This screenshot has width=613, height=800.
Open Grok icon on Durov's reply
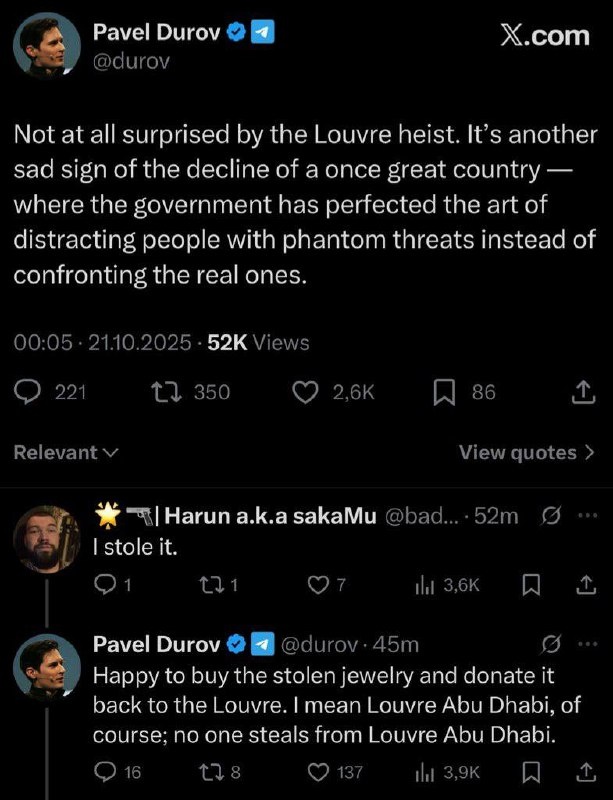pos(548,643)
